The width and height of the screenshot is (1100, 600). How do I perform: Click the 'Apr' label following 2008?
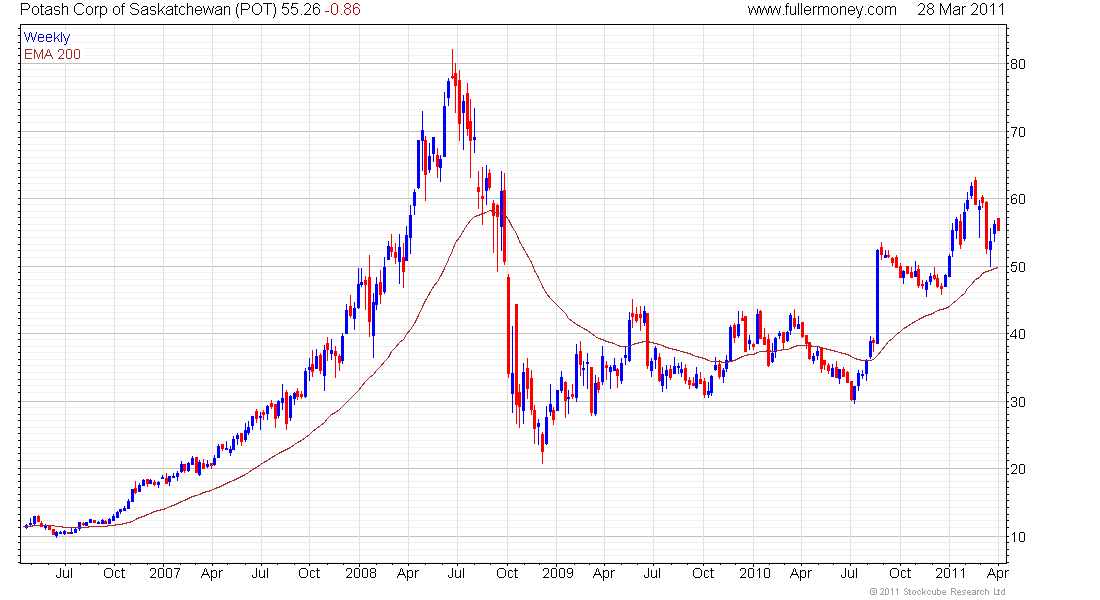pyautogui.click(x=408, y=574)
